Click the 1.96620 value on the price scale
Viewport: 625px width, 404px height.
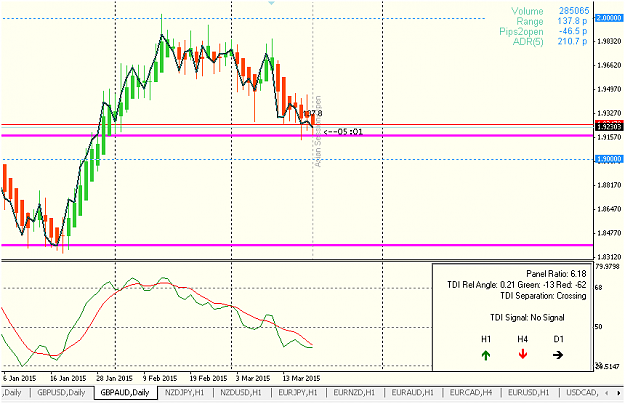click(610, 65)
